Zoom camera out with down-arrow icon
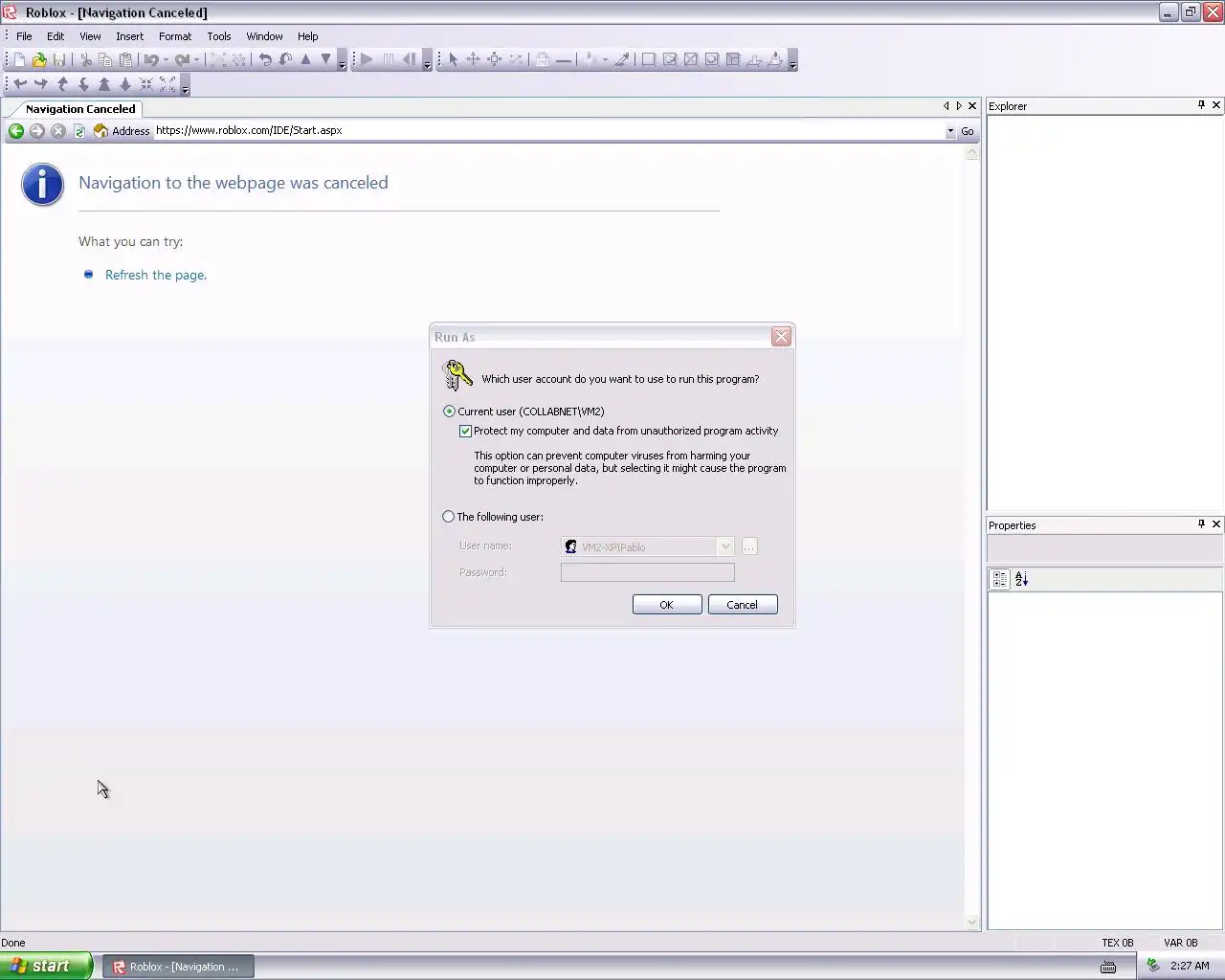1225x980 pixels. (125, 84)
